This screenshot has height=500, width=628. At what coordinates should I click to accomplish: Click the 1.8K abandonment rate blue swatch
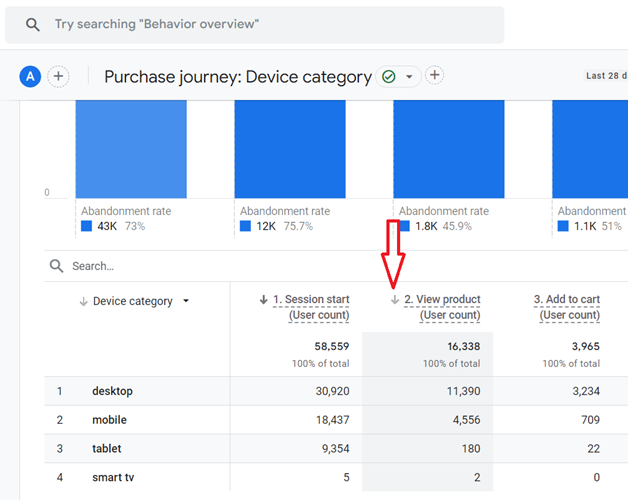click(x=404, y=226)
